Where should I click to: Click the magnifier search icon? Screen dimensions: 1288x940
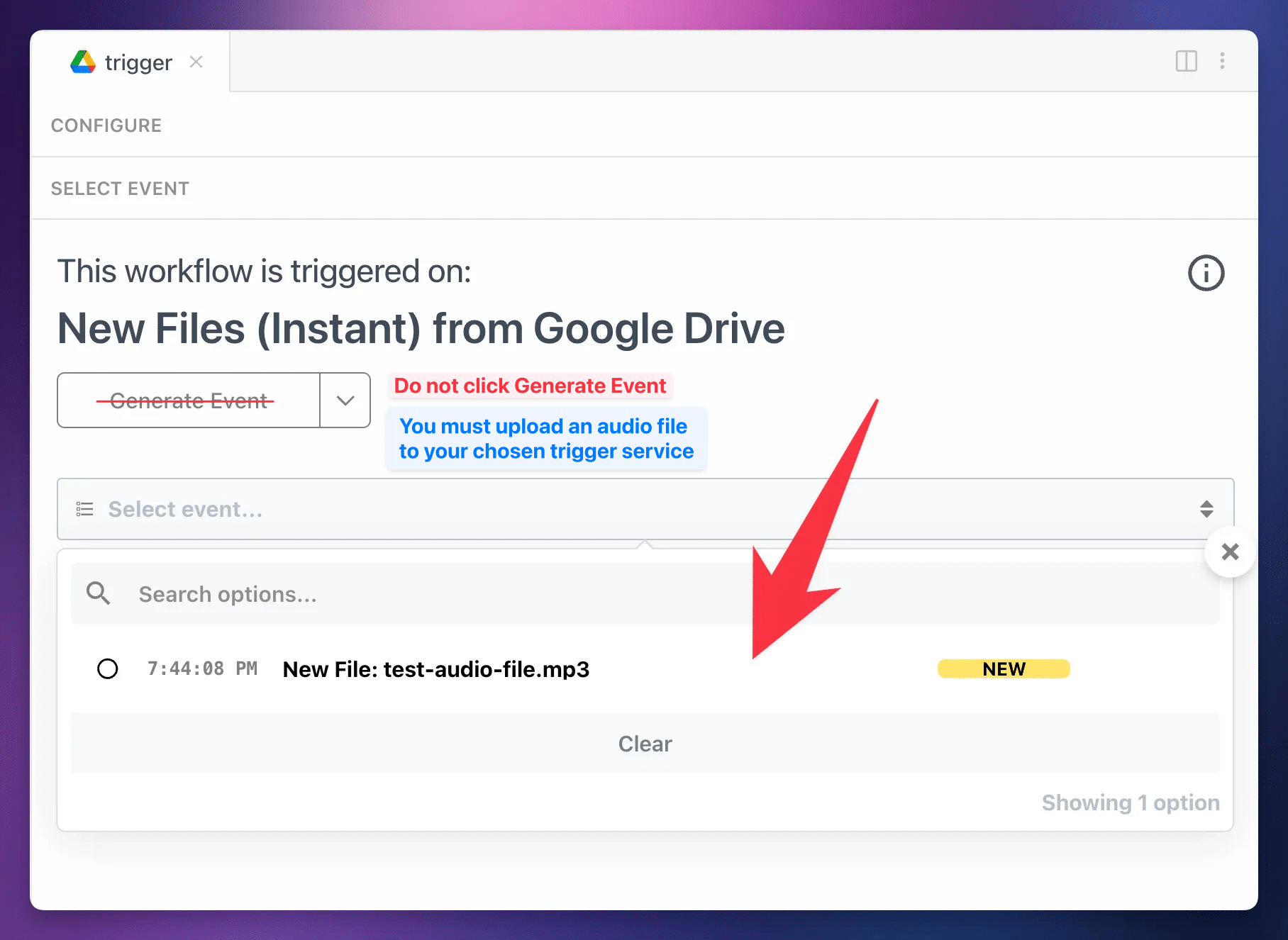(x=98, y=593)
